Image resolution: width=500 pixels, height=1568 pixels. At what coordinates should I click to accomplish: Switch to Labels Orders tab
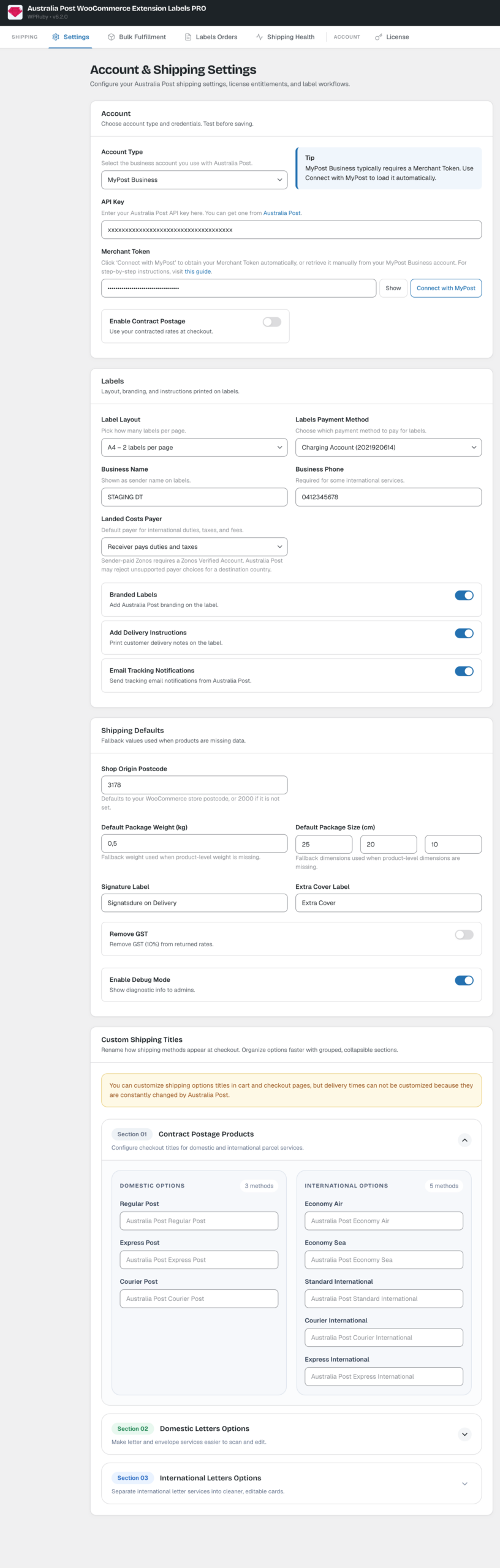211,37
